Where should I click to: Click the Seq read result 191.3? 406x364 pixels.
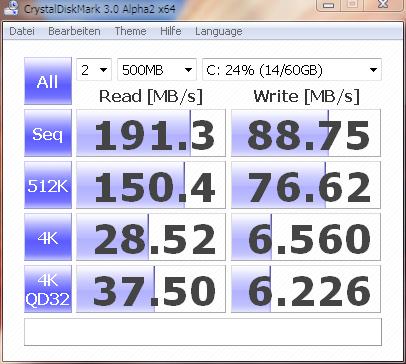click(151, 133)
